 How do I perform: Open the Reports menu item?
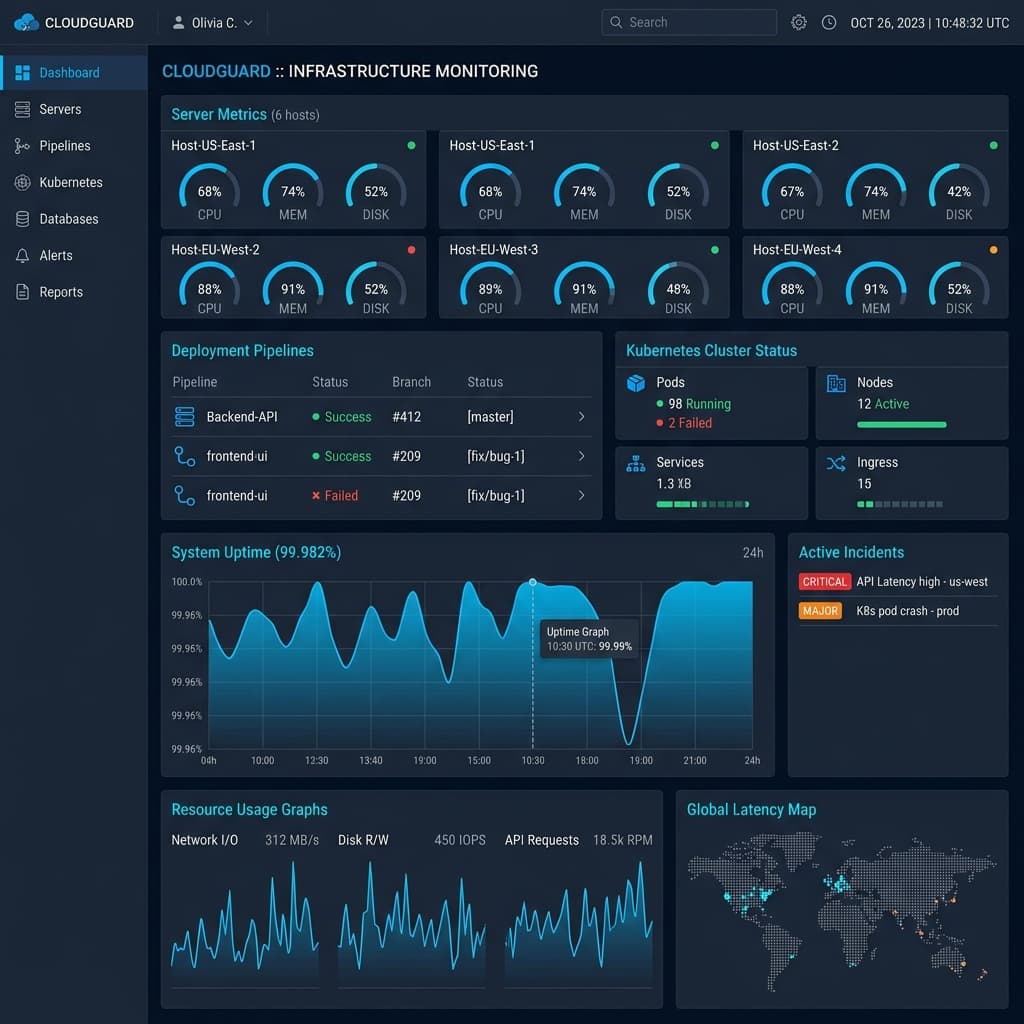74,292
